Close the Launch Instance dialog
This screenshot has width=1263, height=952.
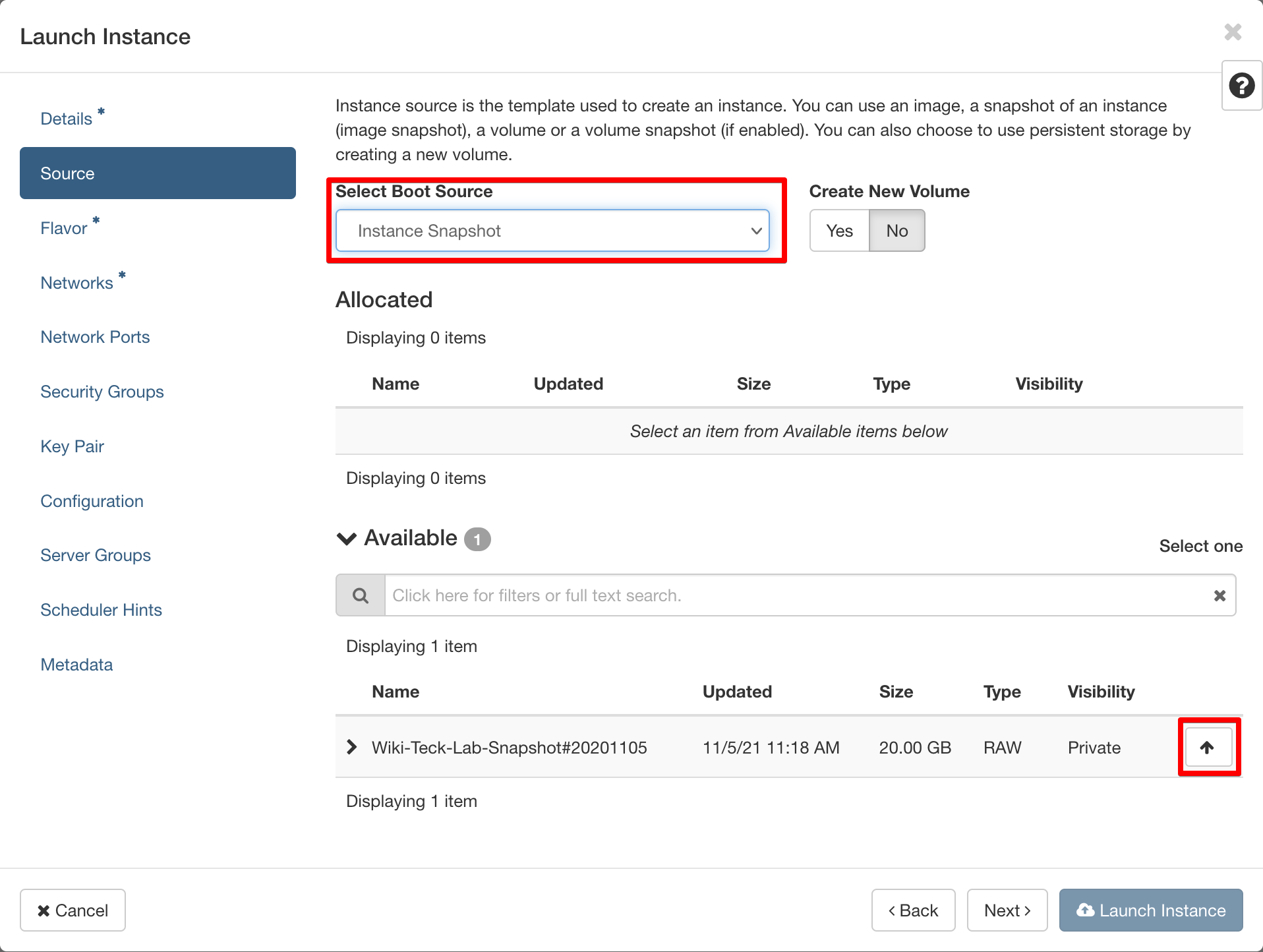(1232, 32)
